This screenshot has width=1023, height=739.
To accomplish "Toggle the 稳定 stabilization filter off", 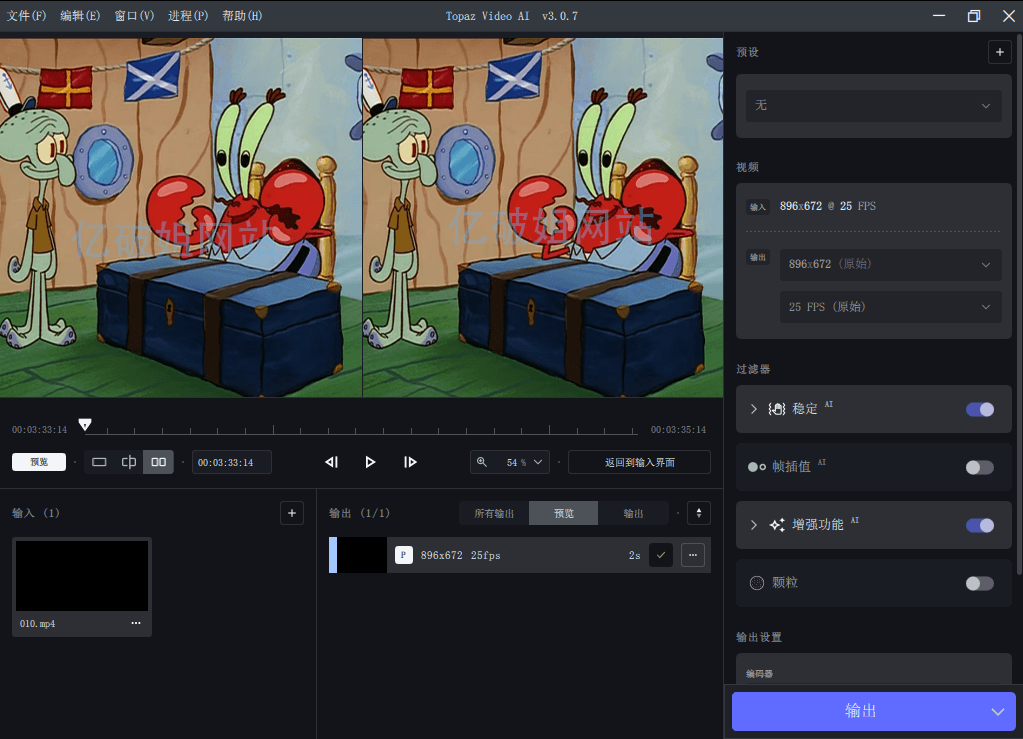I will coord(979,409).
